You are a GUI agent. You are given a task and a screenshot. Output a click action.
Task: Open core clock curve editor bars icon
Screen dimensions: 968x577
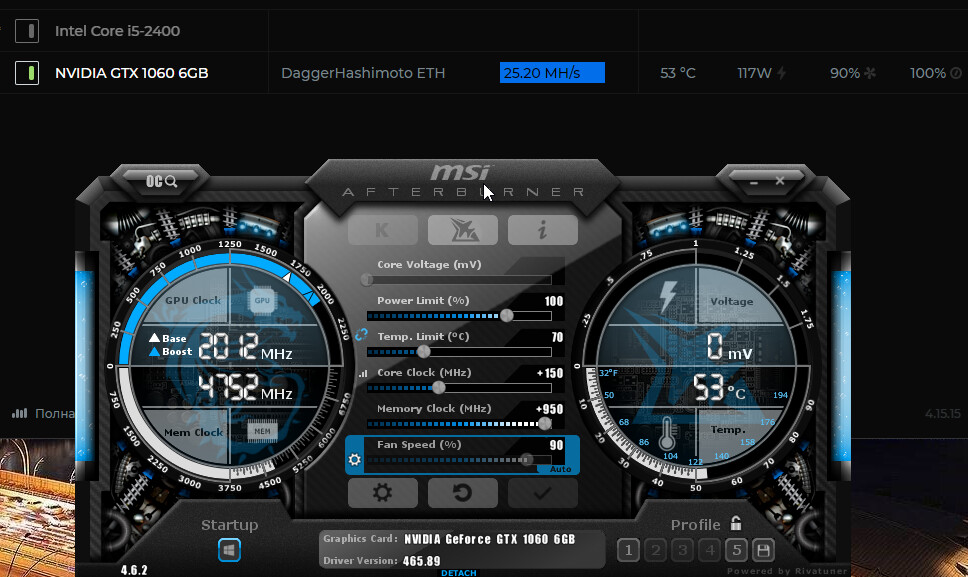pyautogui.click(x=362, y=374)
